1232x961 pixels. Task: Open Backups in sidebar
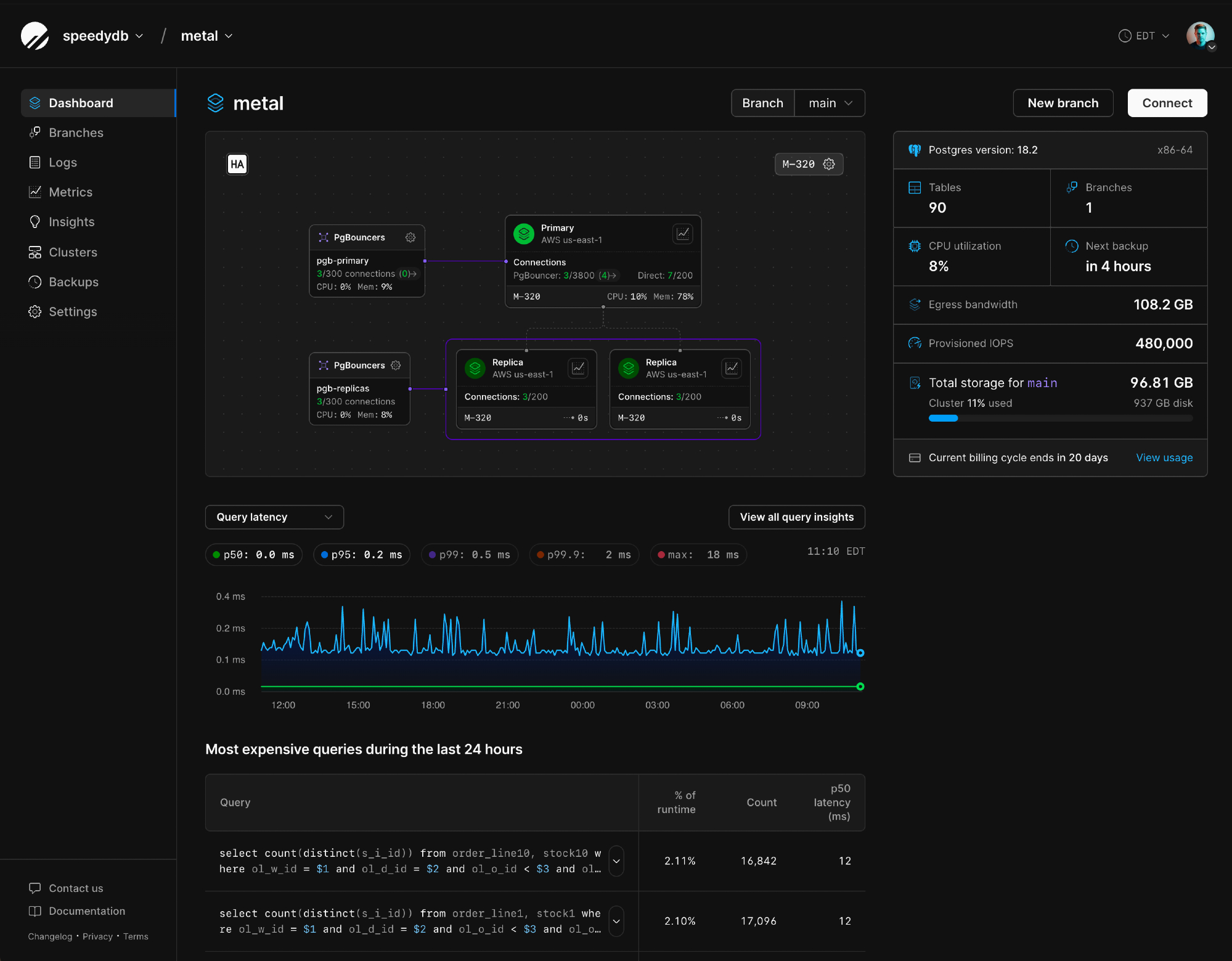(73, 282)
